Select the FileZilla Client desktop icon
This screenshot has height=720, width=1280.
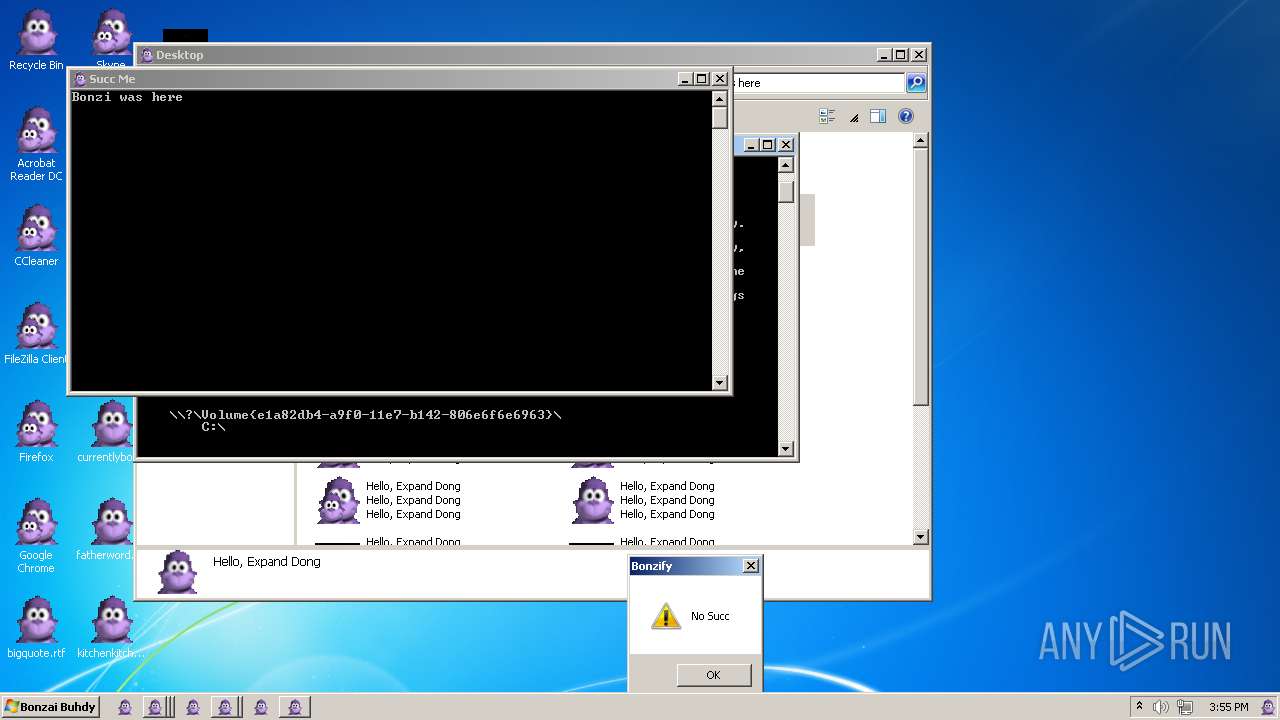coord(37,333)
